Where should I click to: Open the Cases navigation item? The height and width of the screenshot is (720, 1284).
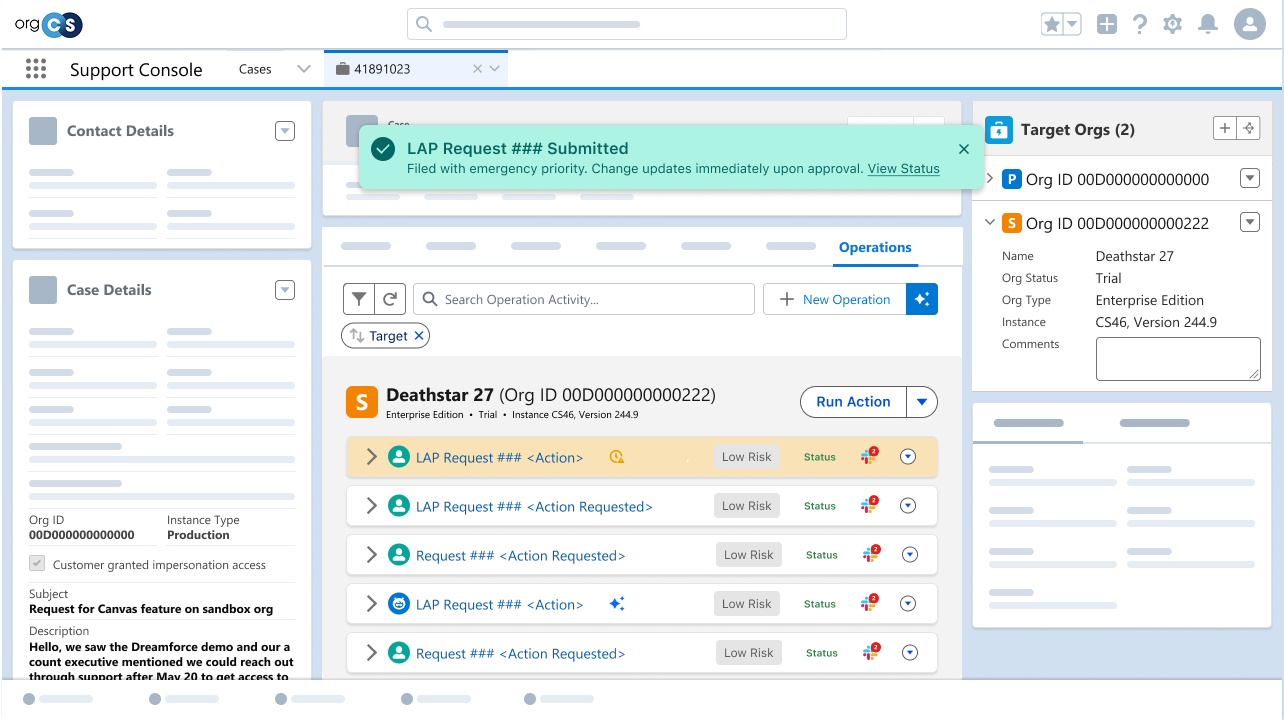click(x=255, y=69)
